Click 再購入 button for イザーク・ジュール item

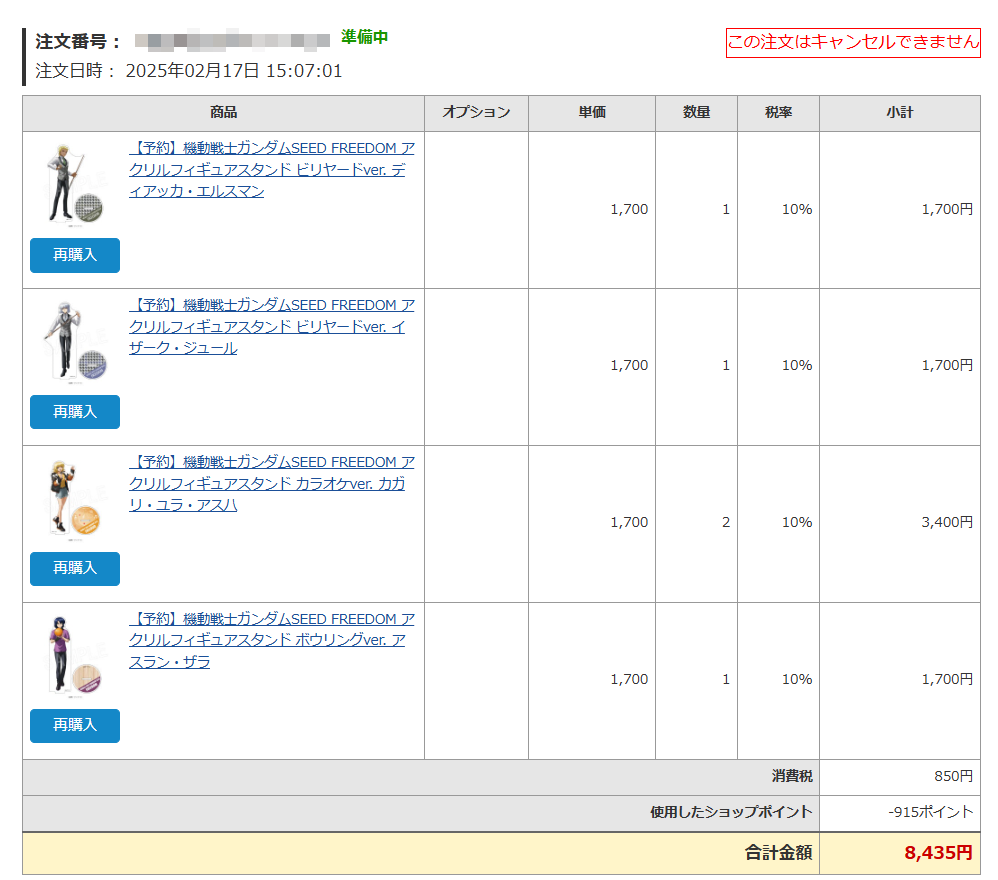[x=75, y=412]
